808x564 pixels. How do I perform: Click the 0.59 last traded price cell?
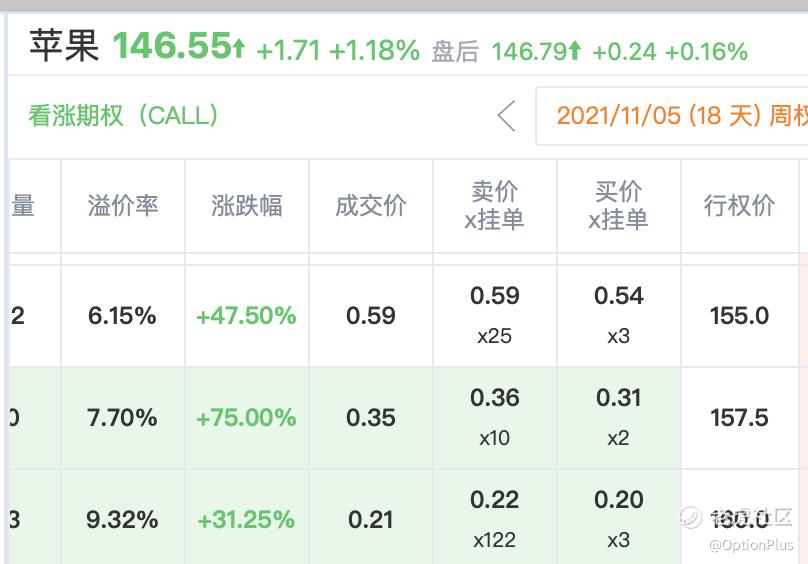tap(371, 316)
